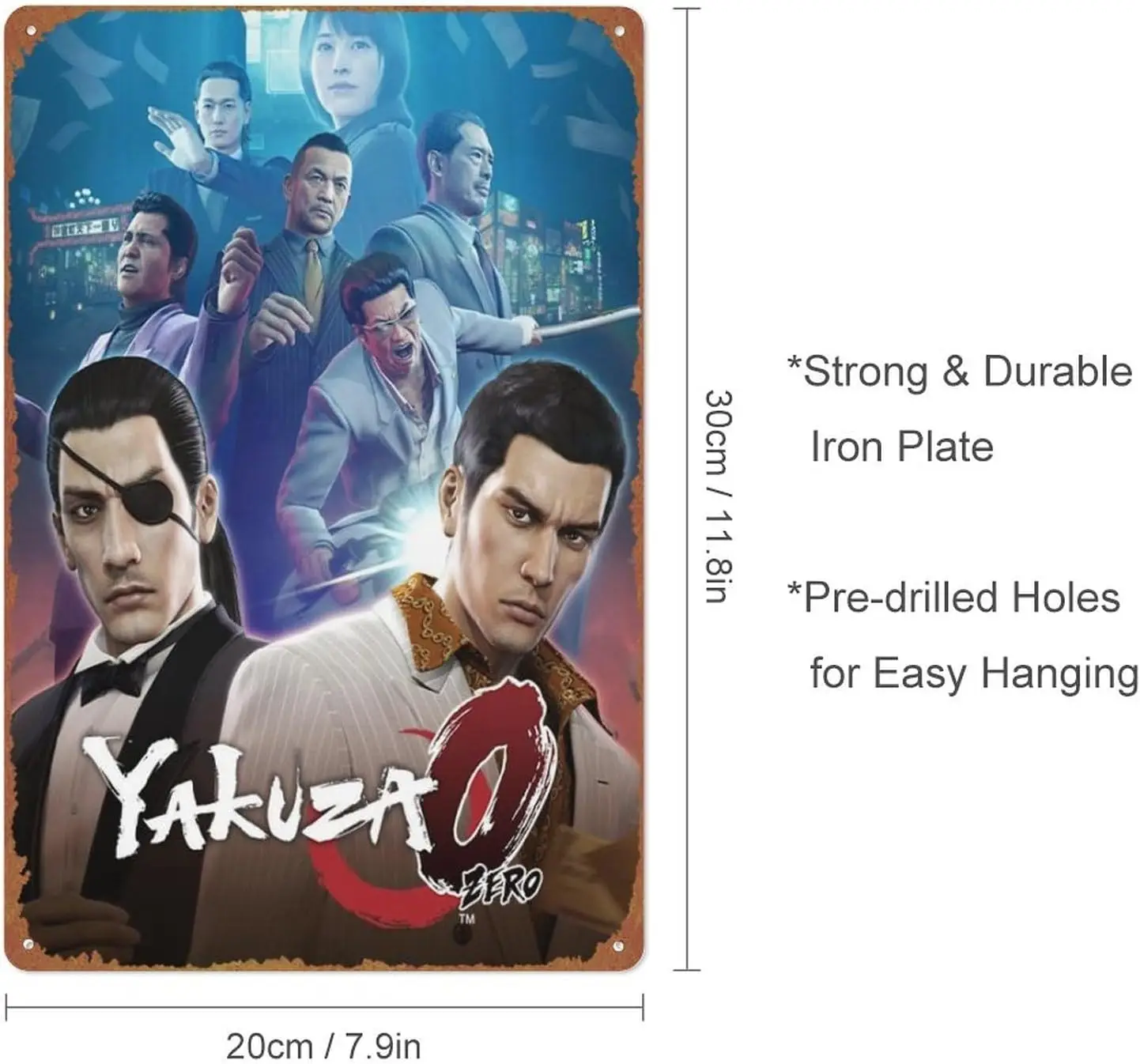The image size is (1140, 1064).
Task: Click the Strong & Durable text
Action: point(960,372)
